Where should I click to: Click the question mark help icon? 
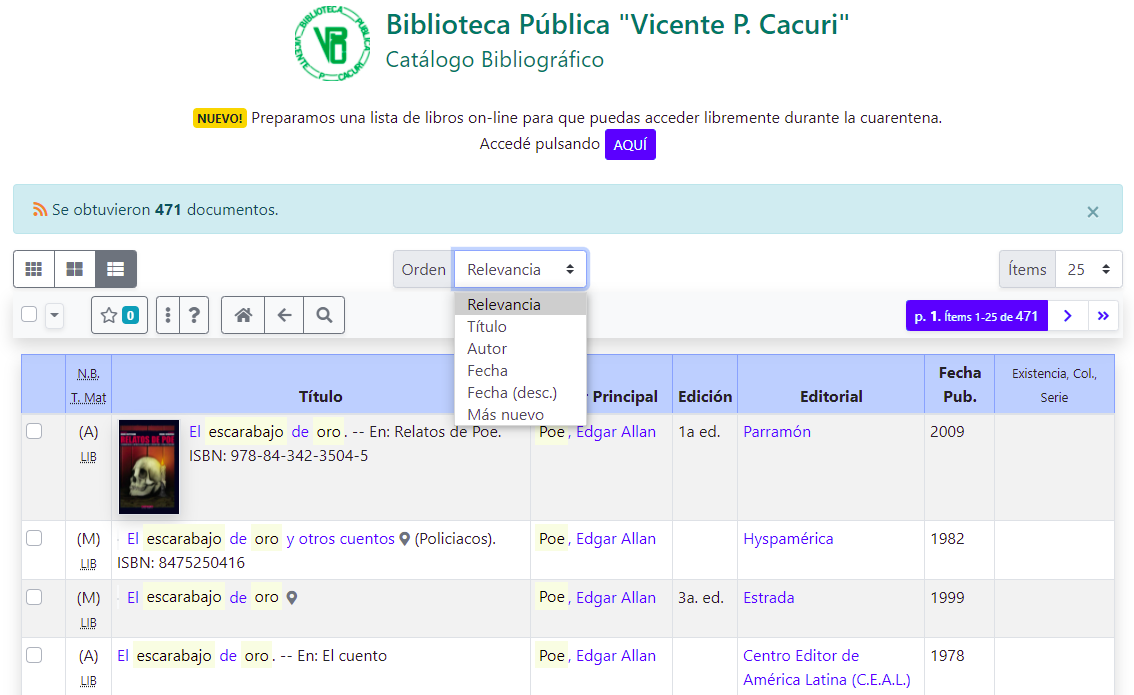pos(194,315)
